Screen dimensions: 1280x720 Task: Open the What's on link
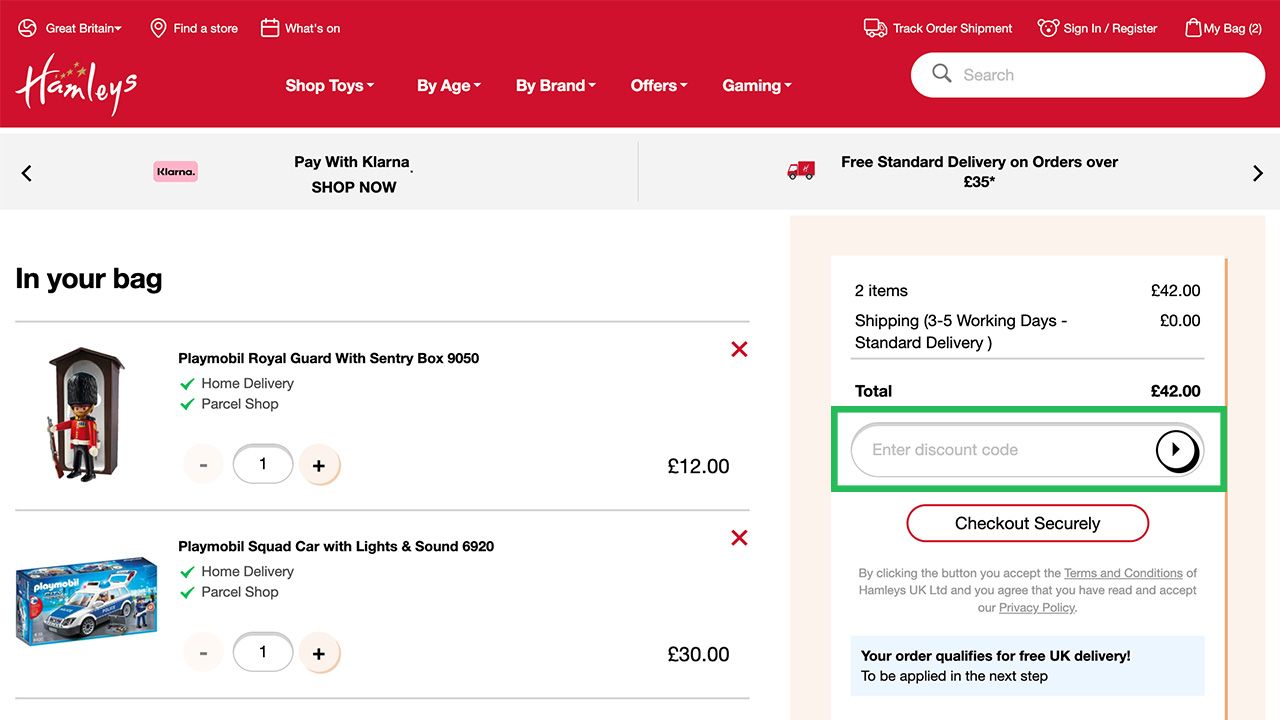point(312,28)
